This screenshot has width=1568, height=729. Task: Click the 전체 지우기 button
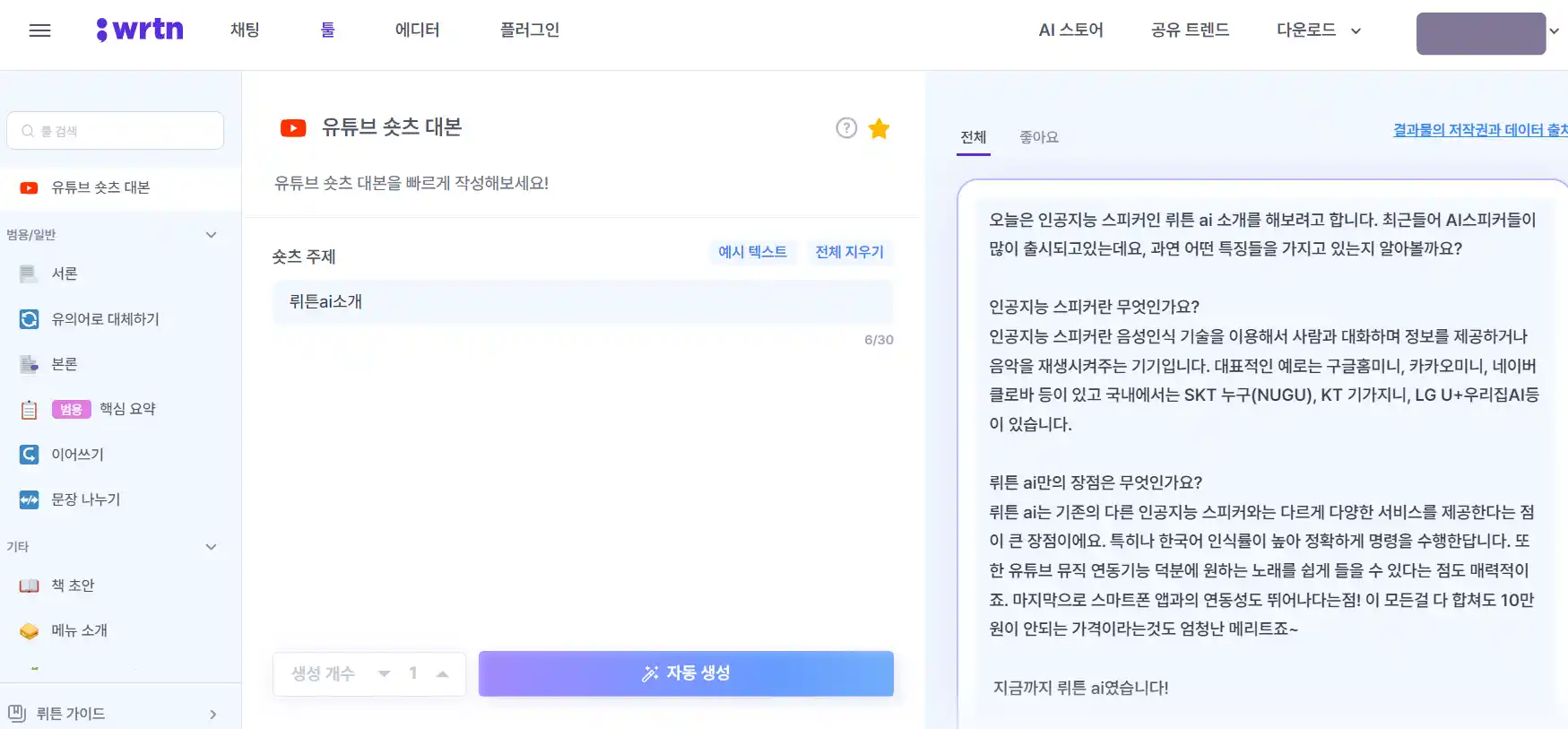(x=849, y=252)
